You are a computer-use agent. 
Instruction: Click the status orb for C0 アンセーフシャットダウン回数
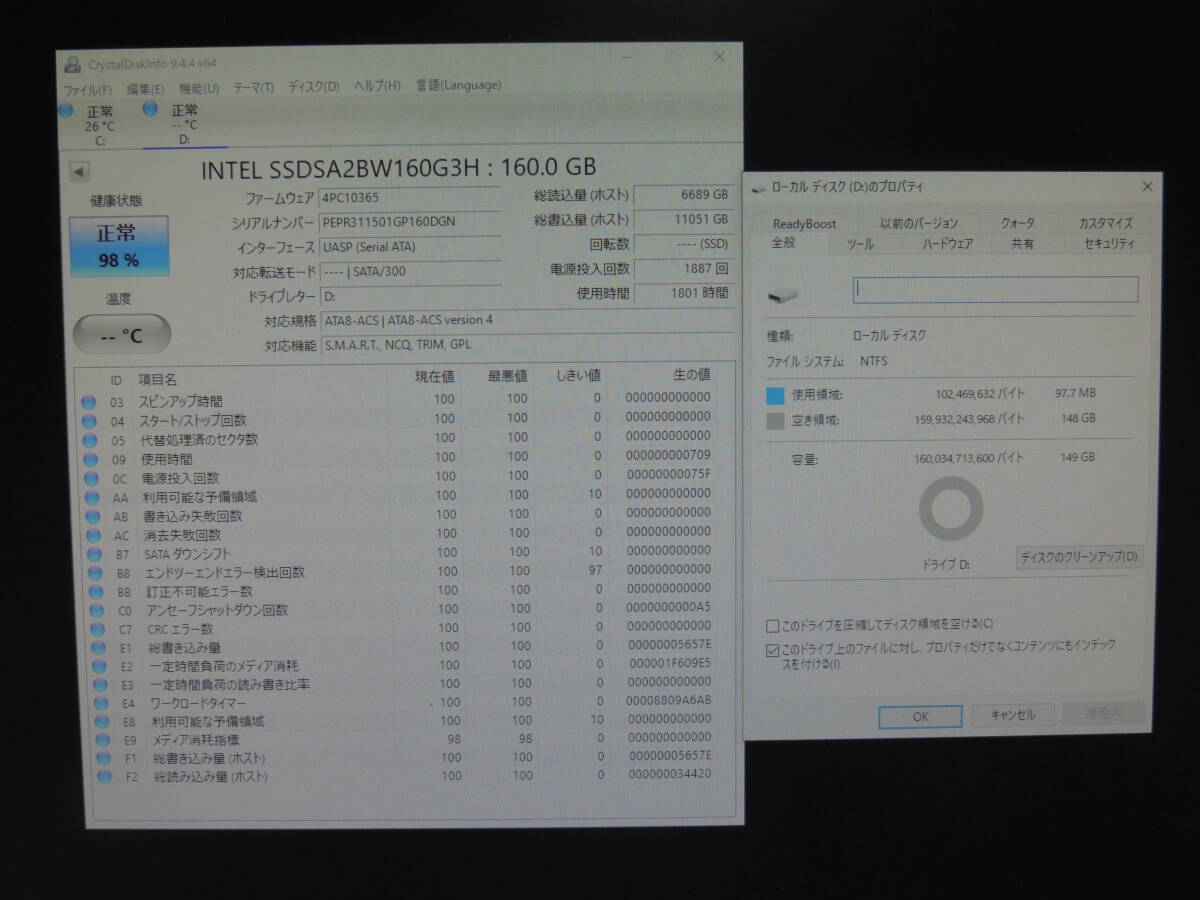[96, 610]
